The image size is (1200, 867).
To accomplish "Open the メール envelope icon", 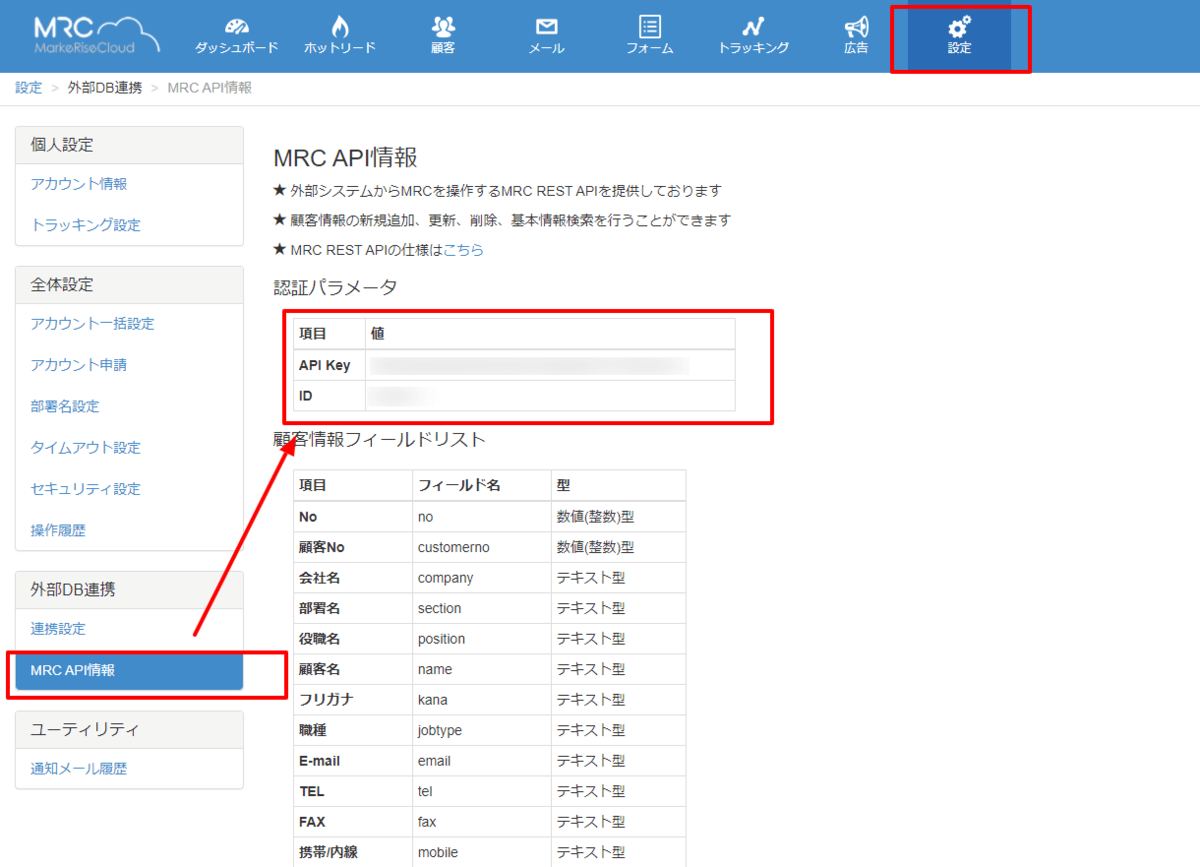I will point(546,27).
